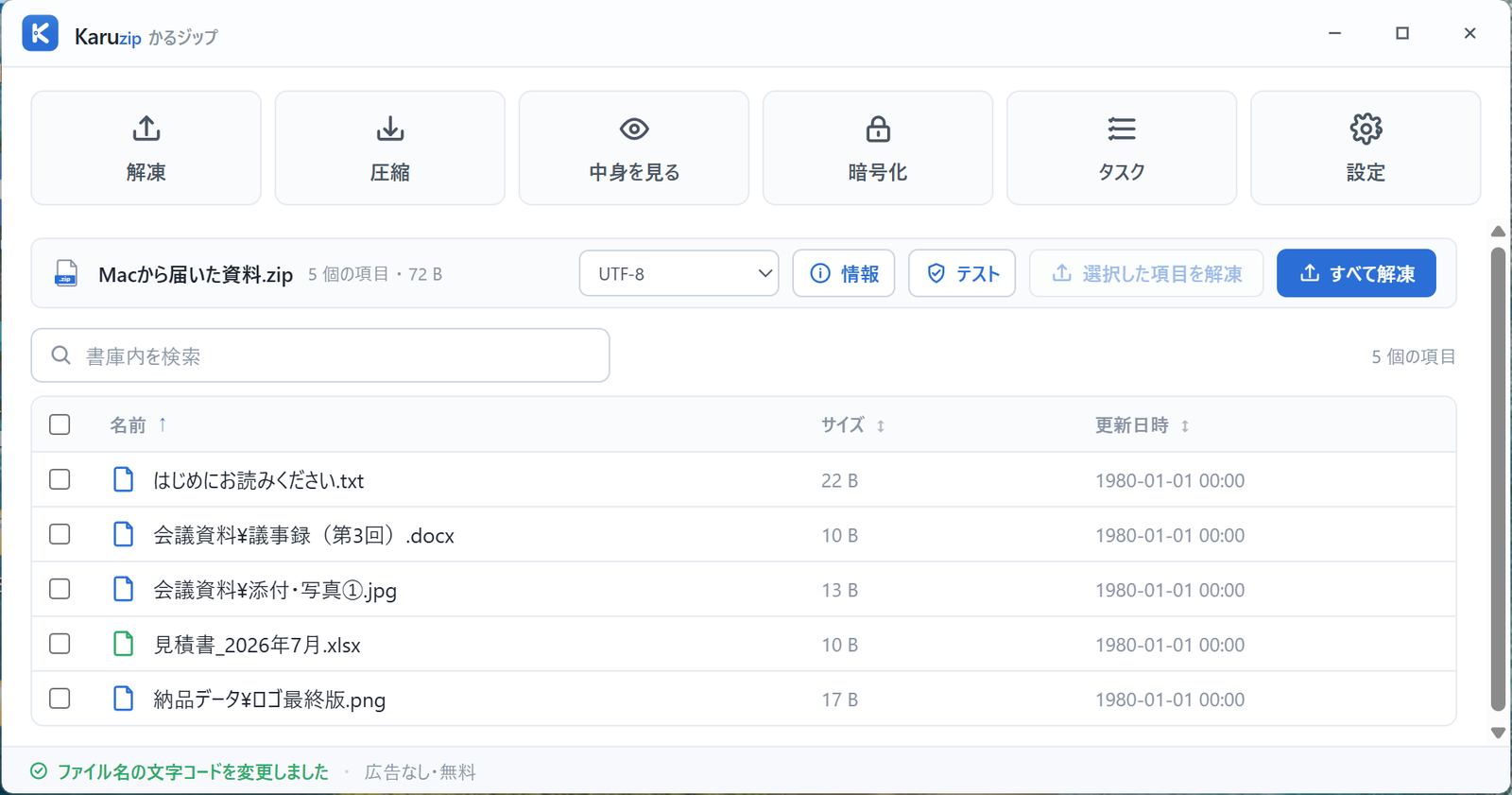The image size is (1512, 795).
Task: Click the vertical scrollbar thumb
Action: pos(1498,479)
